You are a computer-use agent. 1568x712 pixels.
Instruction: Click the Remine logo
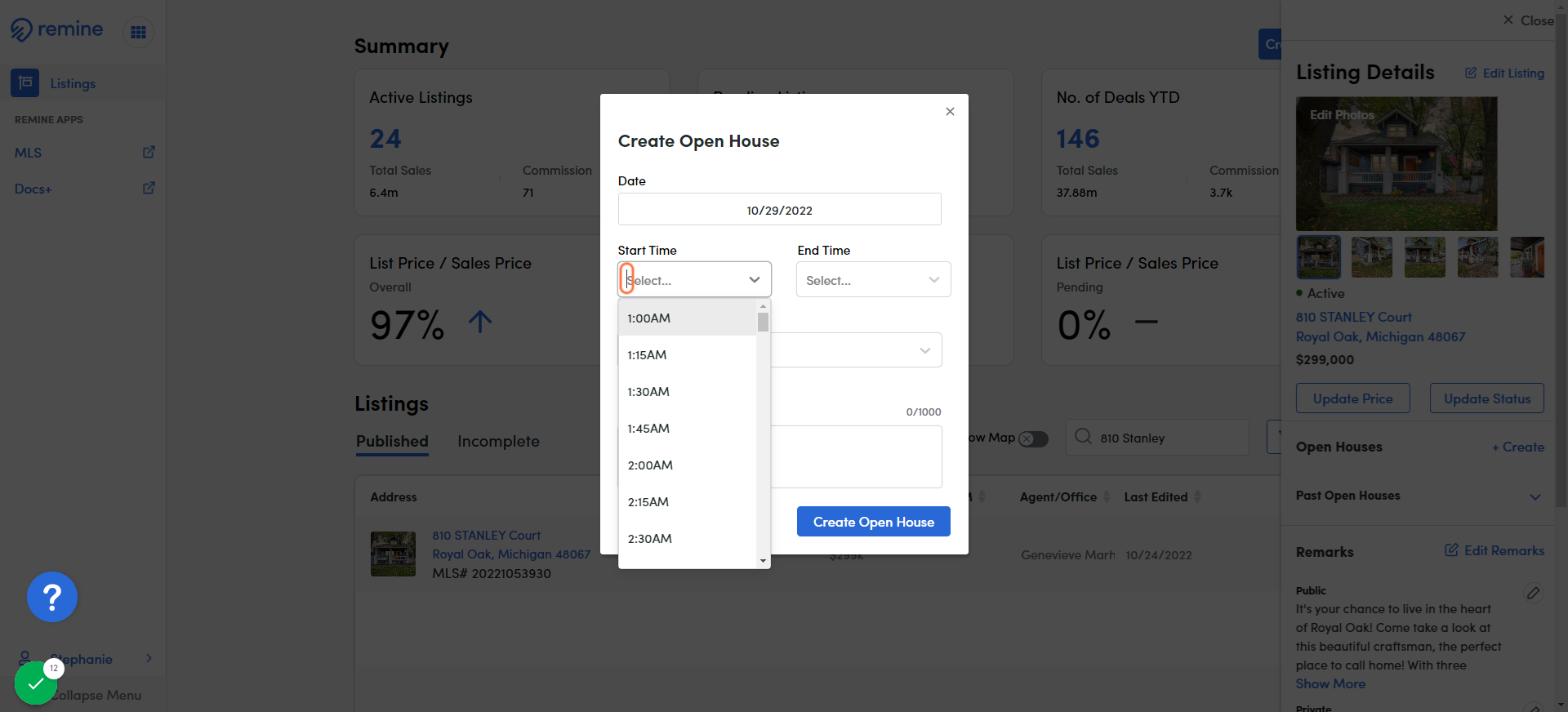point(56,30)
